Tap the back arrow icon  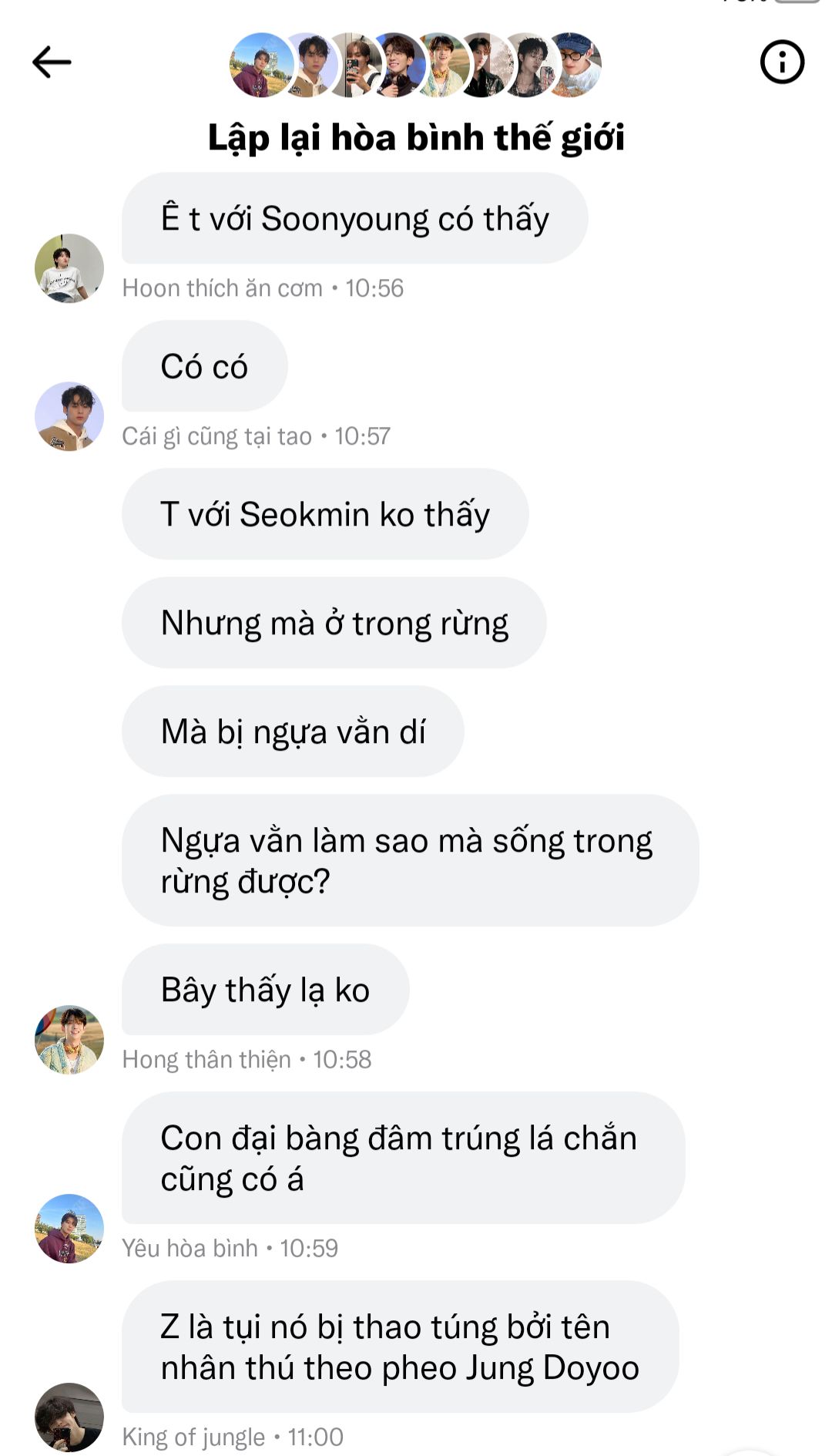52,62
